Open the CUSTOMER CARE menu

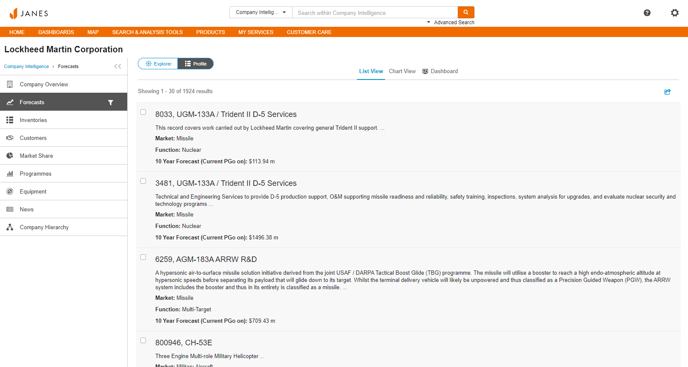pos(309,32)
